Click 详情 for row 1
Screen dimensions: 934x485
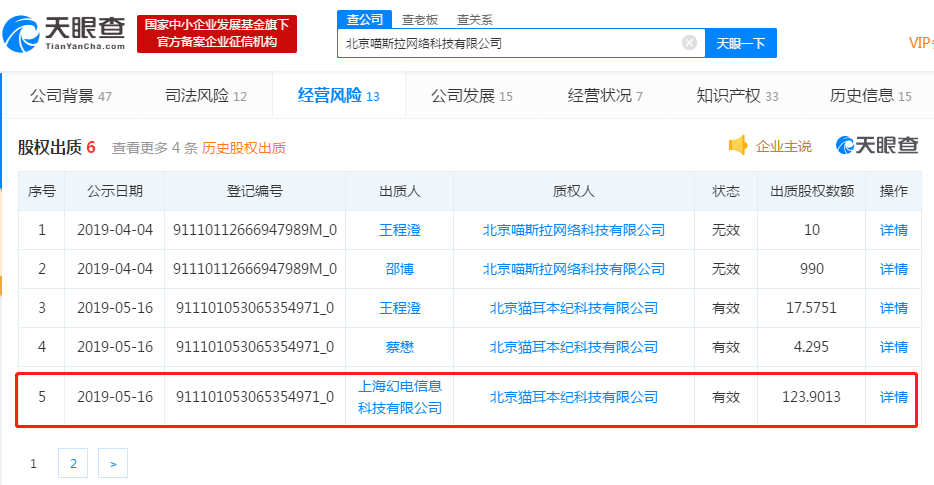(893, 230)
